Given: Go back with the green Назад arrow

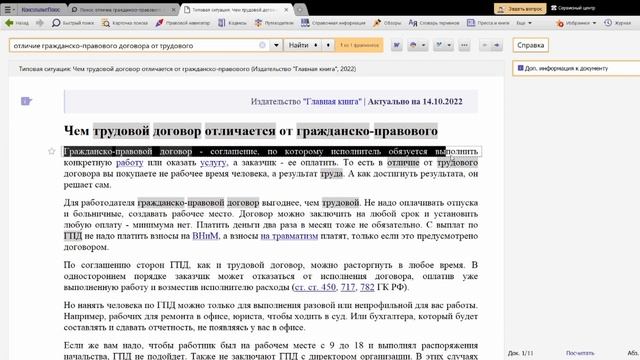Looking at the screenshot, I should (x=17, y=23).
